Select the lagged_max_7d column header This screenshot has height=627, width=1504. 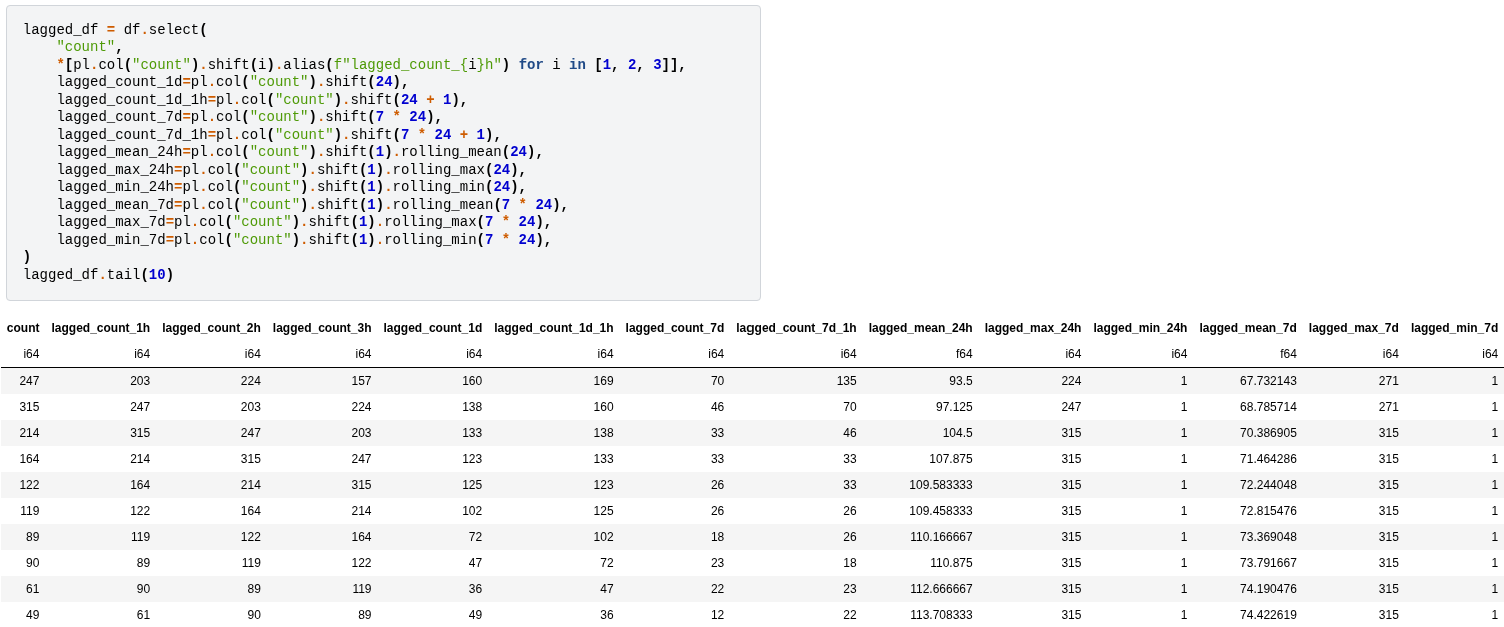(1354, 328)
